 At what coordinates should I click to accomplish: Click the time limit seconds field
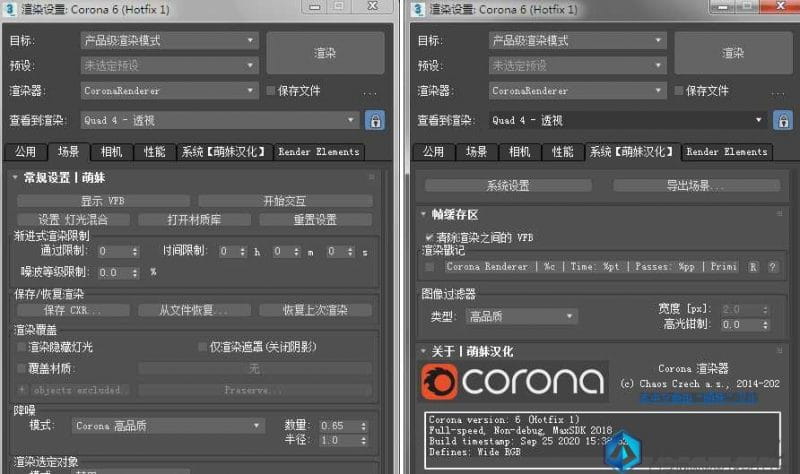[x=335, y=252]
